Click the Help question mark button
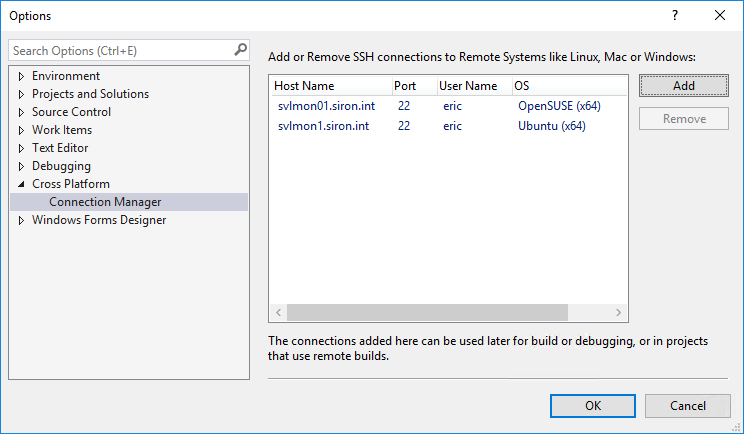744x434 pixels. (x=675, y=15)
